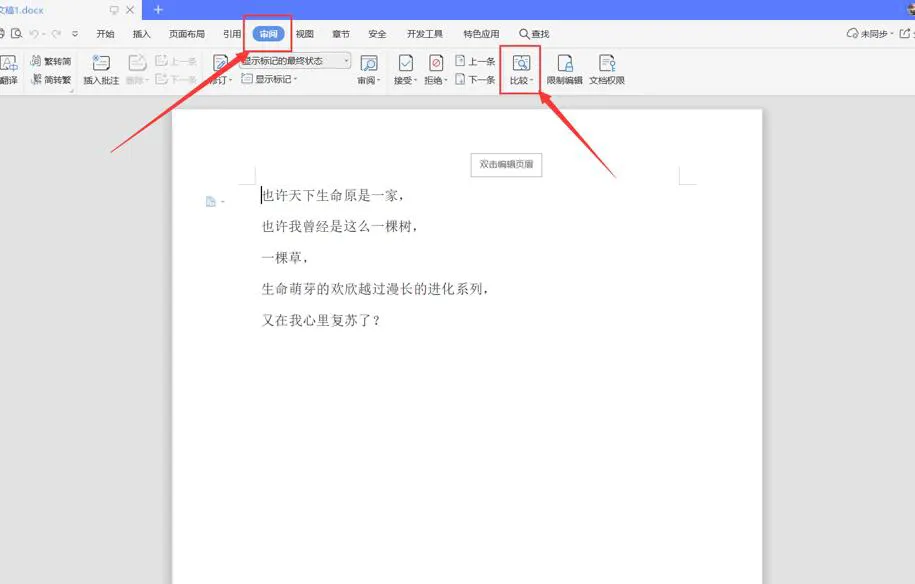Open the Accept changes dropdown

(x=407, y=80)
